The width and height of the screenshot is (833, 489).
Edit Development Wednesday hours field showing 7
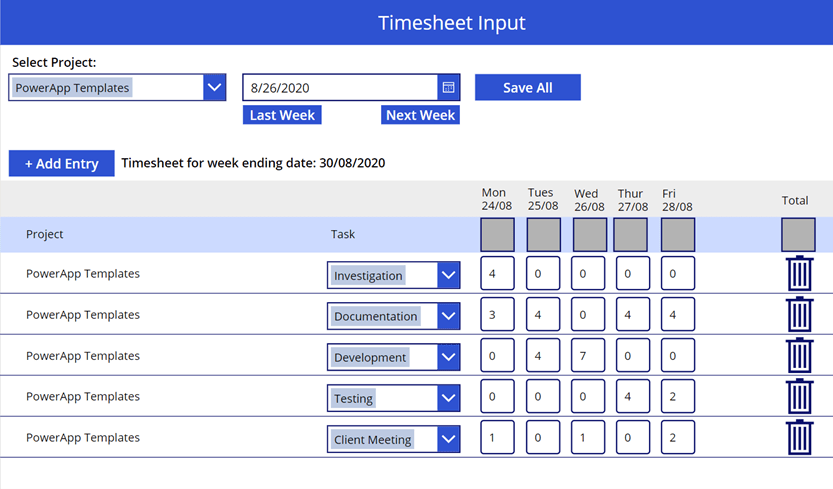tap(588, 355)
